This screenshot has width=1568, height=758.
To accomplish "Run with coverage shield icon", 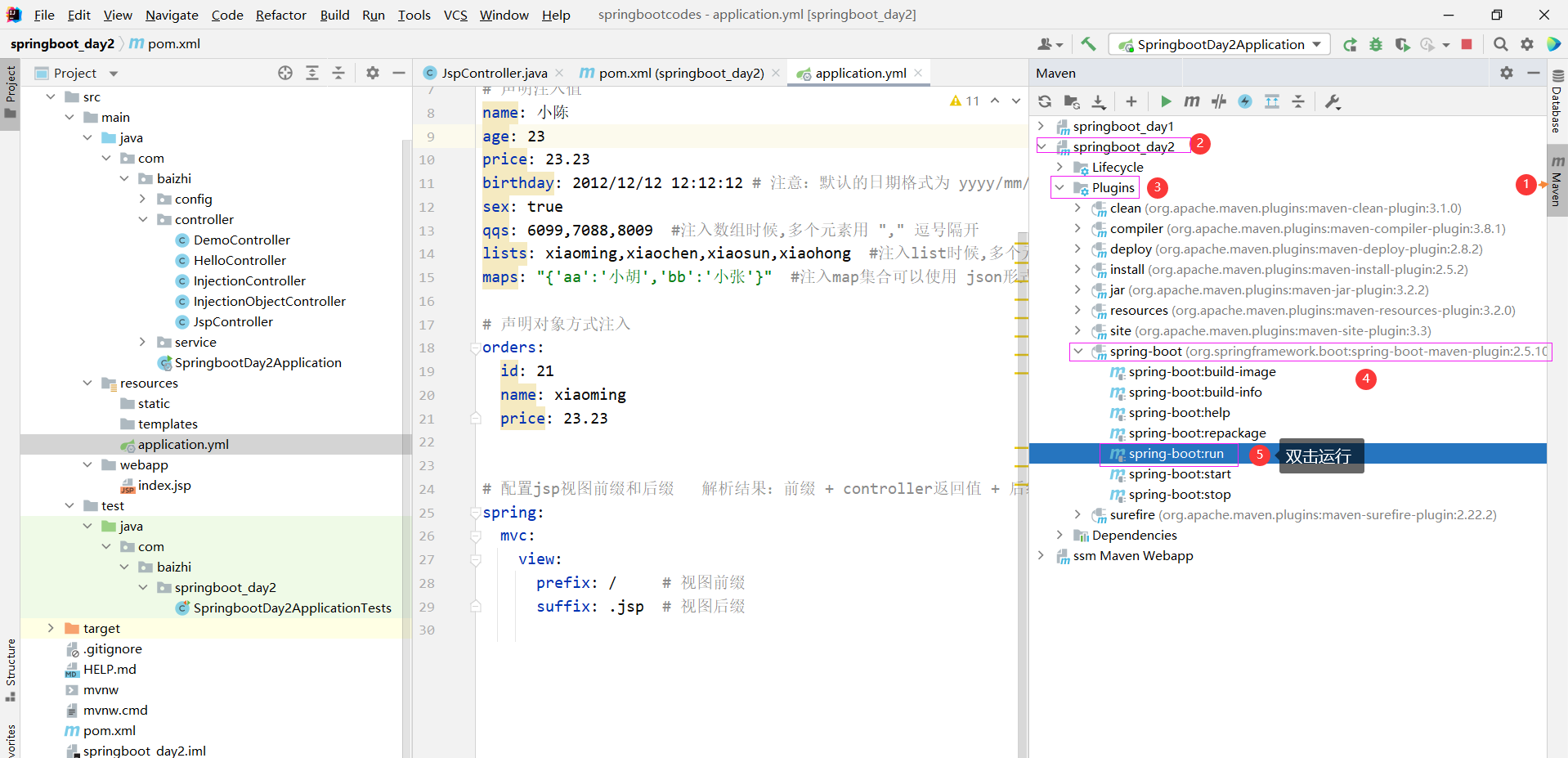I will pyautogui.click(x=1402, y=44).
